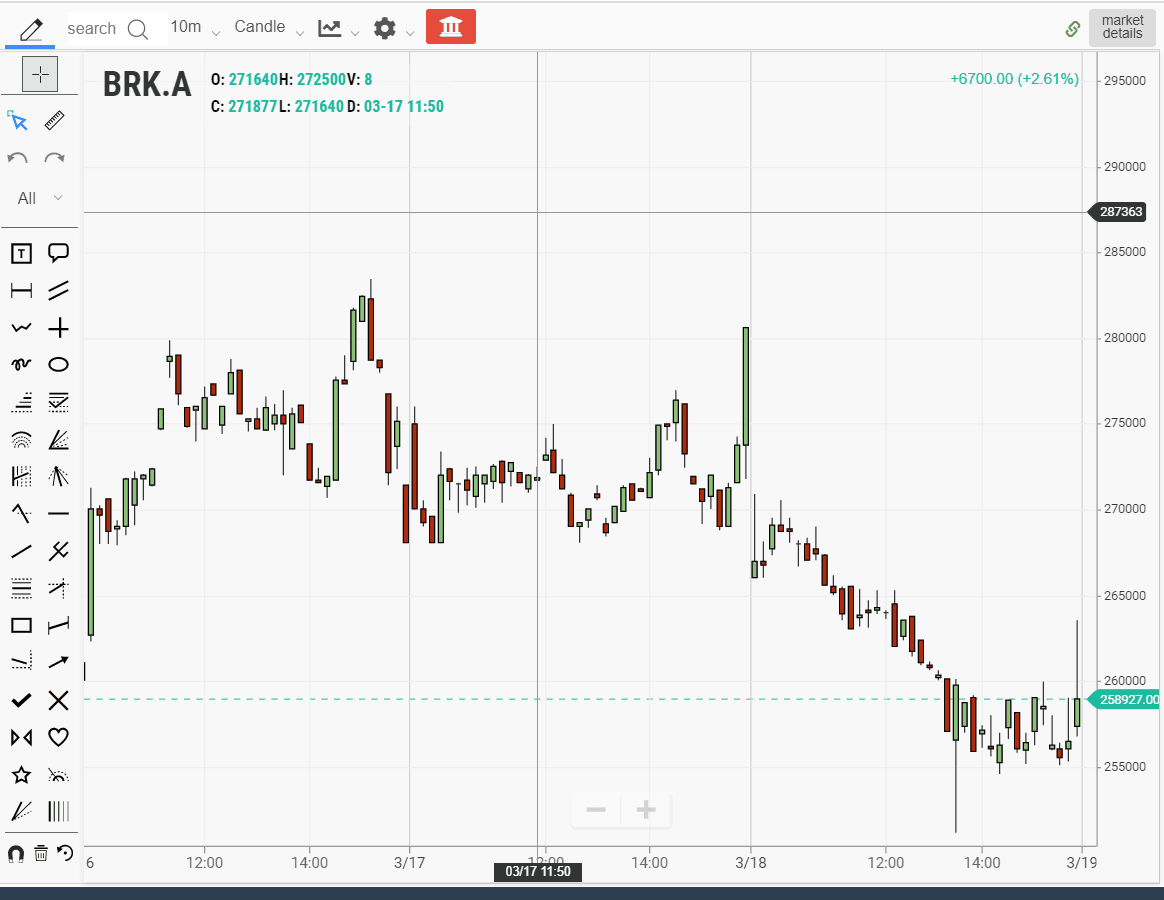Open the studies chart-line menu

(x=338, y=28)
